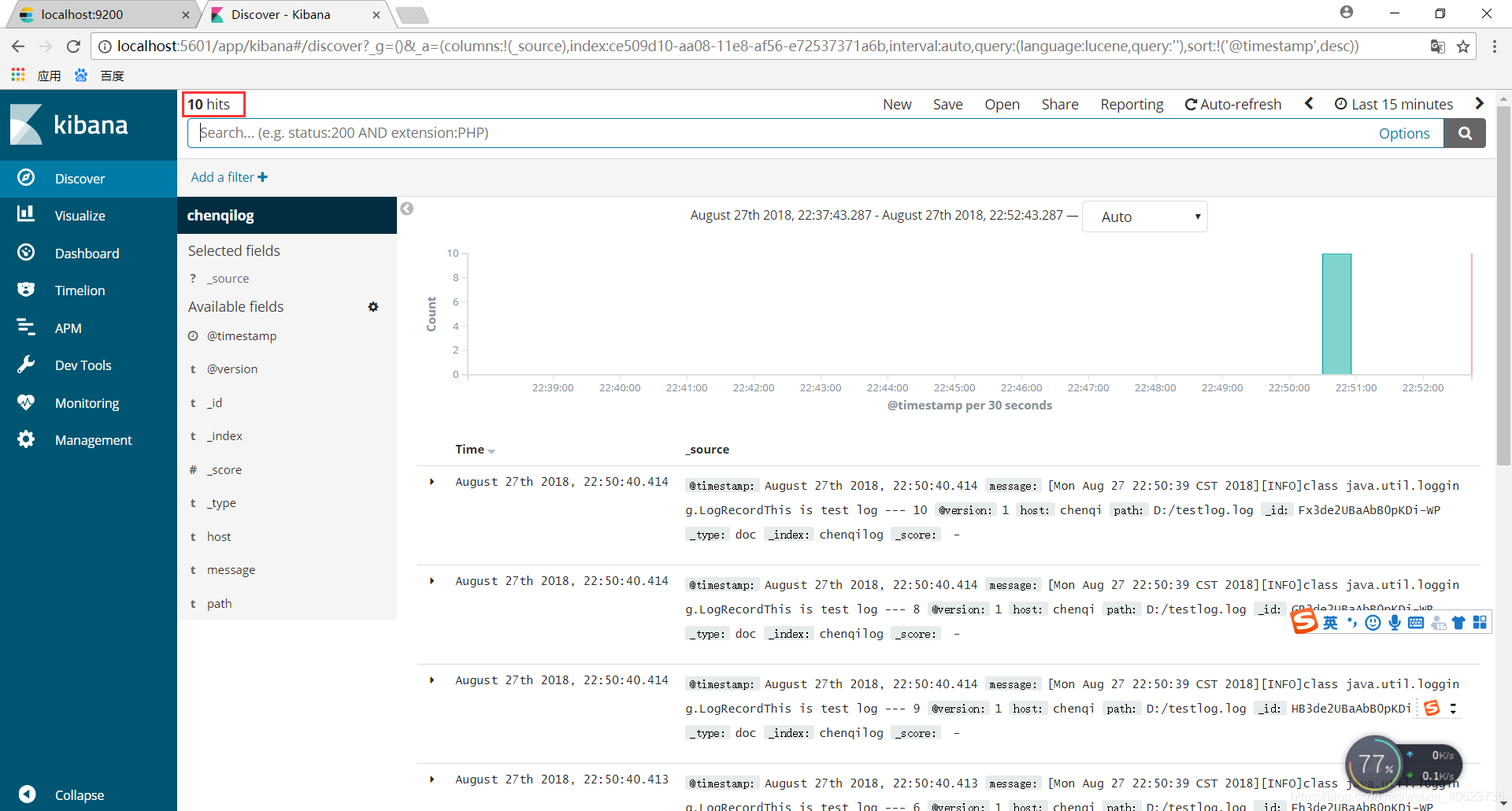
Task: Open the Chrome user profile icon
Action: (x=1347, y=13)
